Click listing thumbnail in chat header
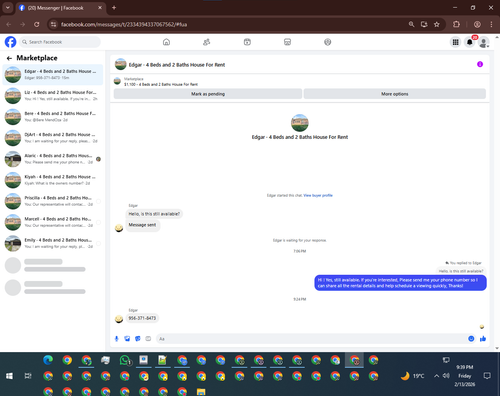The width and height of the screenshot is (500, 396). 121,64
